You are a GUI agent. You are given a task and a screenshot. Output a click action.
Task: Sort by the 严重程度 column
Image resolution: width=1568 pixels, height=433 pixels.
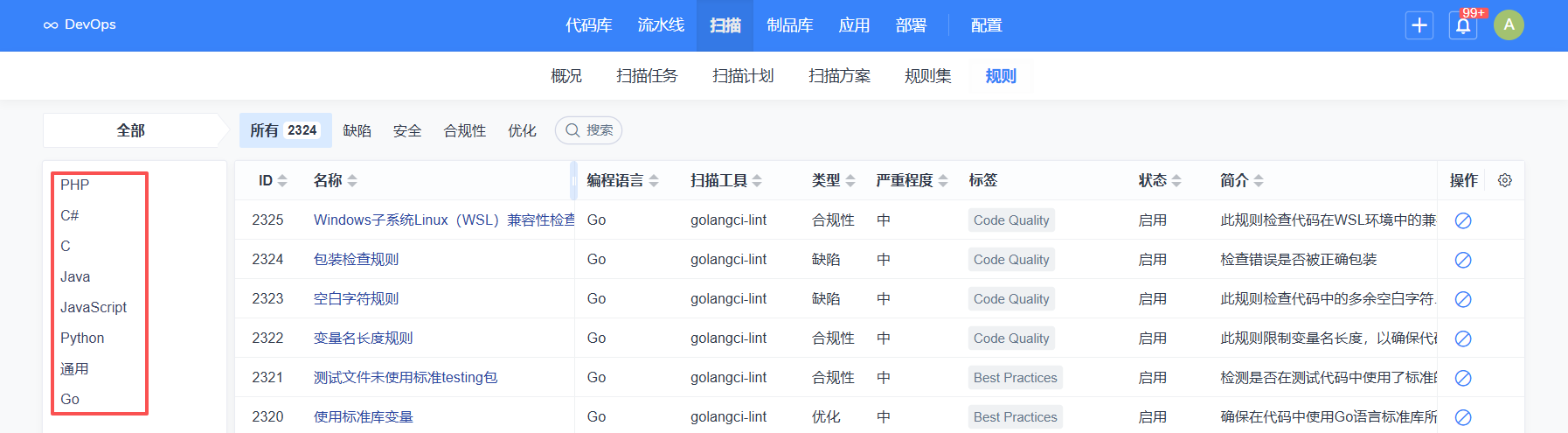[x=912, y=180]
